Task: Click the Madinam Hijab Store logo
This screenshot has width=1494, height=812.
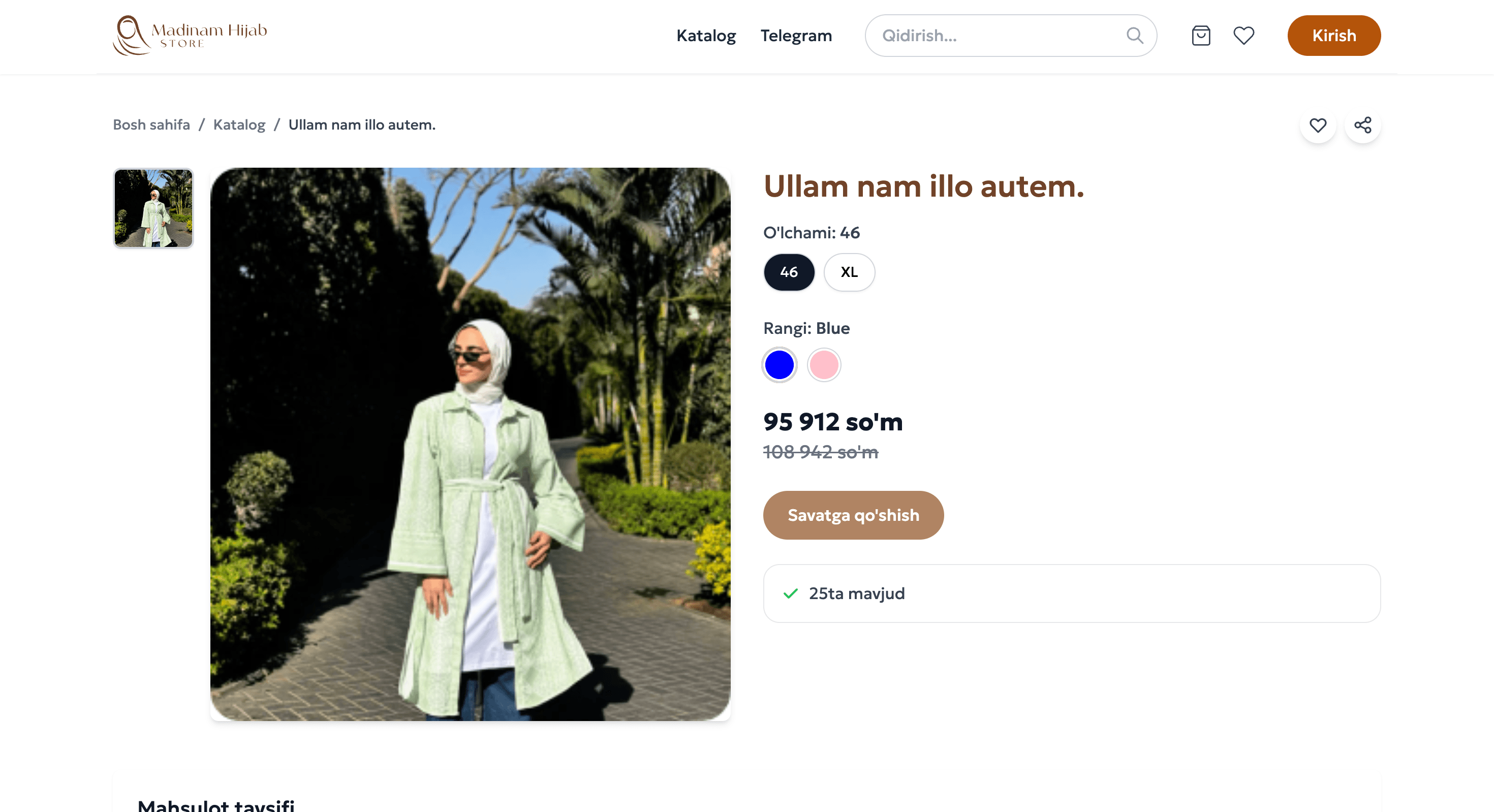Action: tap(192, 36)
